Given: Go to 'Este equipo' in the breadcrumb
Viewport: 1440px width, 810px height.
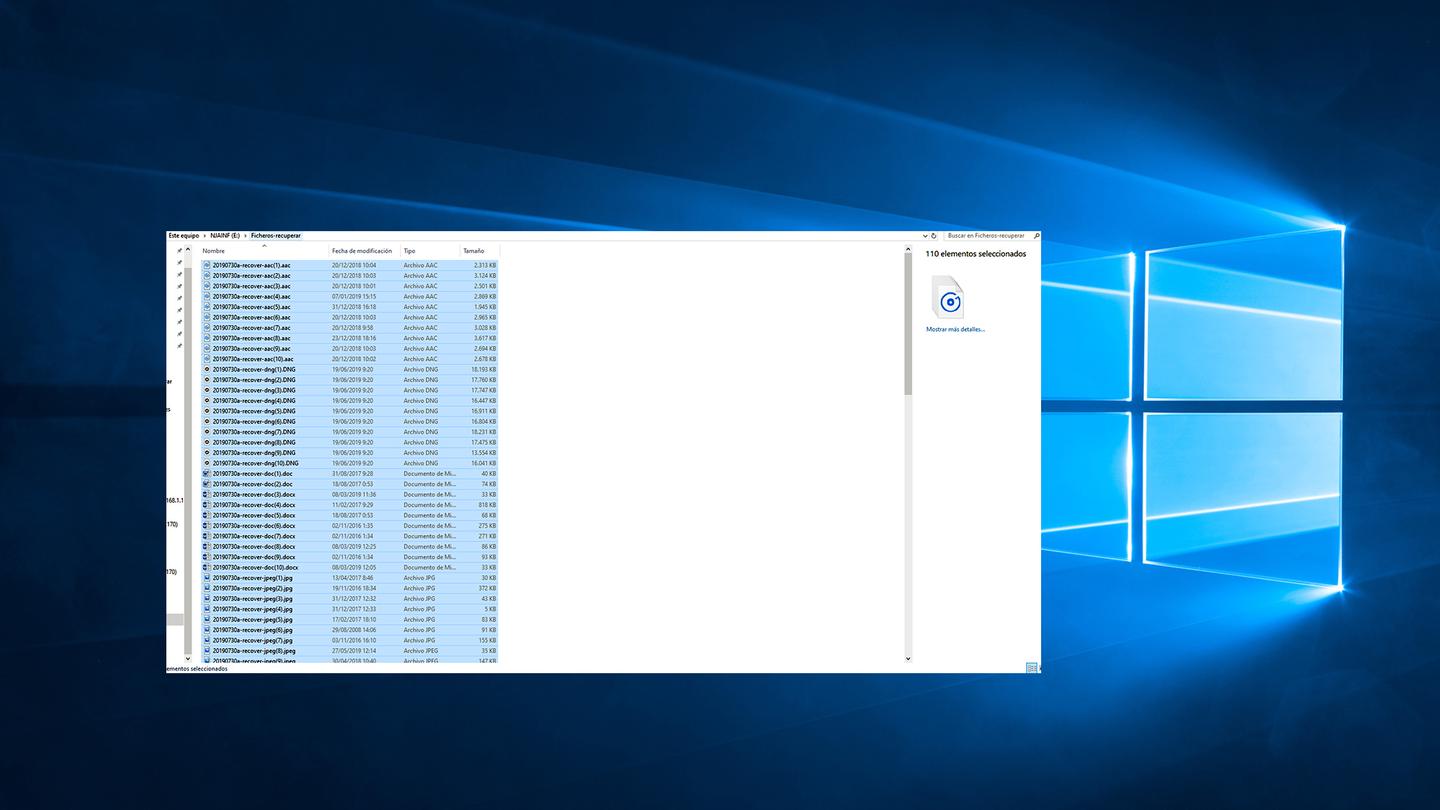Looking at the screenshot, I should pos(183,236).
